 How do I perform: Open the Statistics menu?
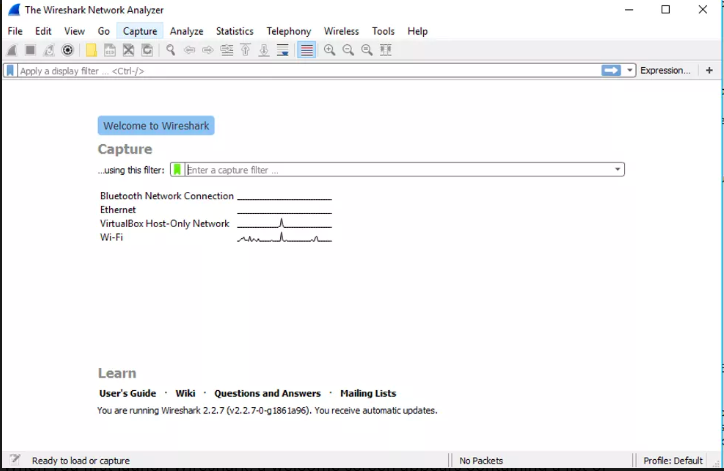235,31
